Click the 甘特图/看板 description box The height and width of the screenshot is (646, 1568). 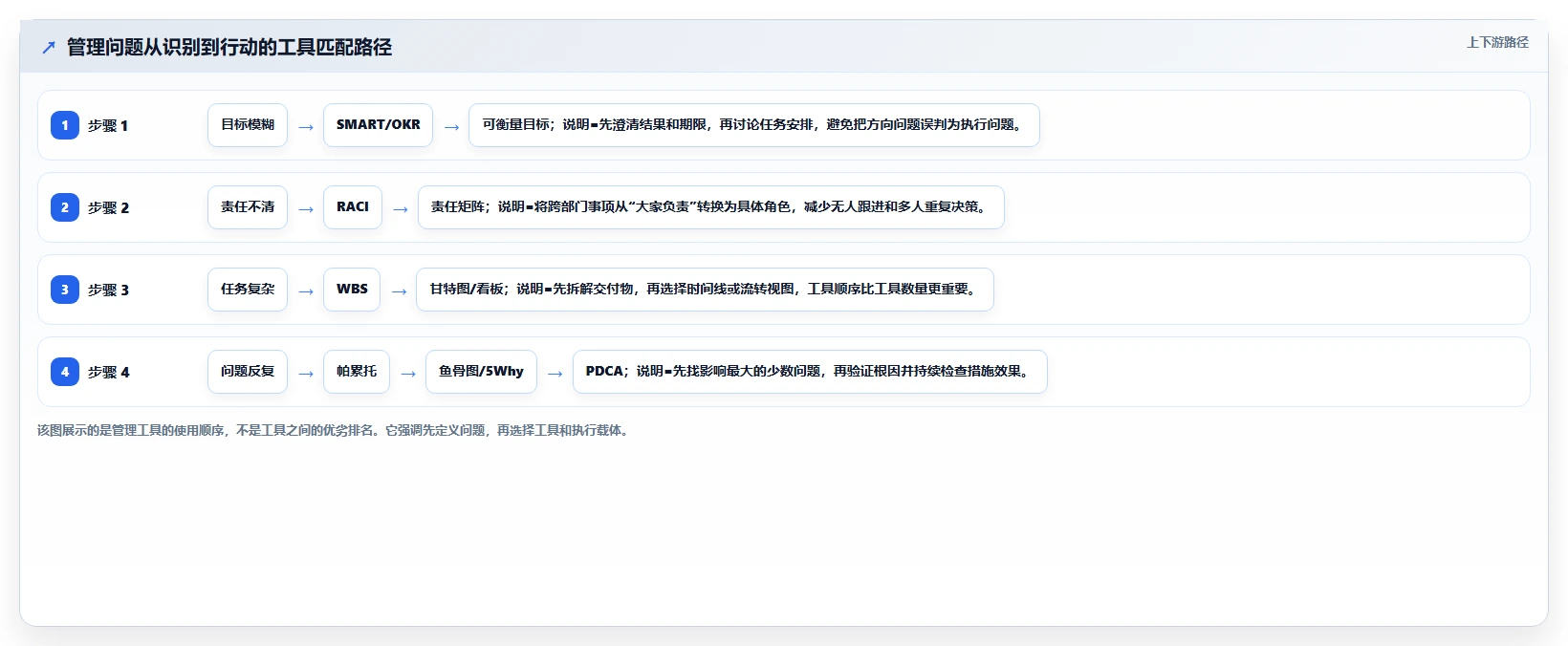[705, 290]
